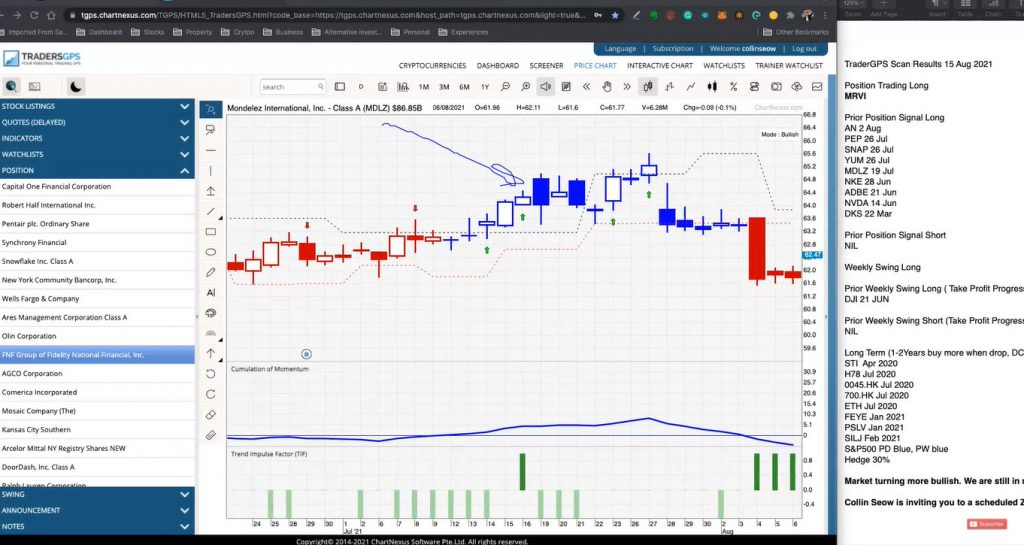
Task: Open the Stocks bookmarks folder
Action: coord(148,31)
